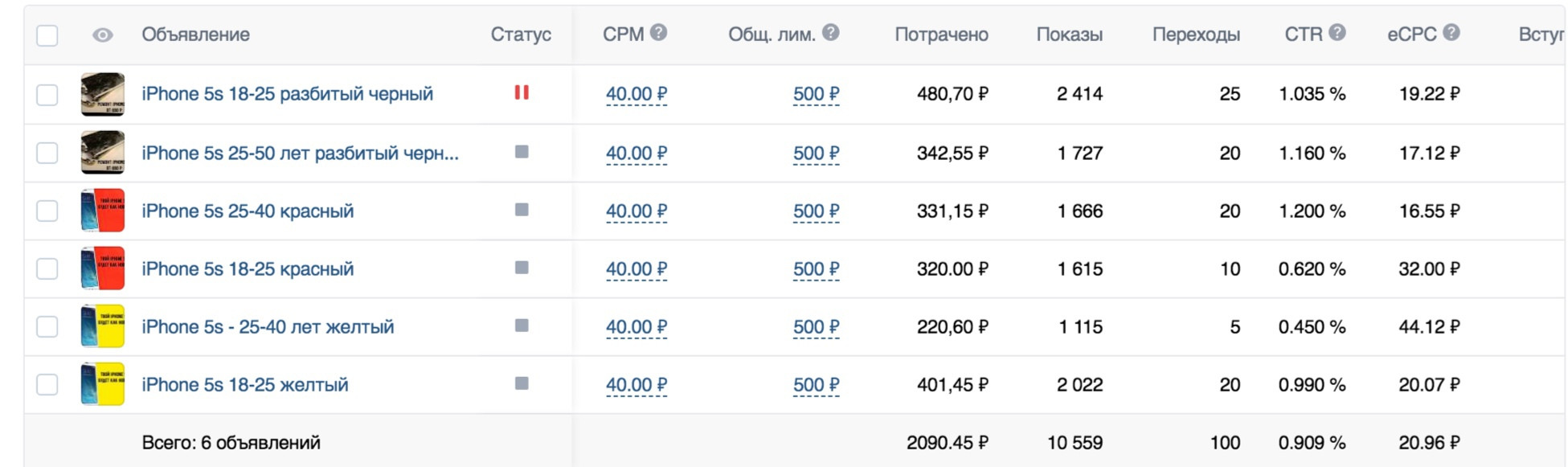Check the box for 25-40 лет желтый ad
The image size is (1568, 467).
(x=47, y=326)
